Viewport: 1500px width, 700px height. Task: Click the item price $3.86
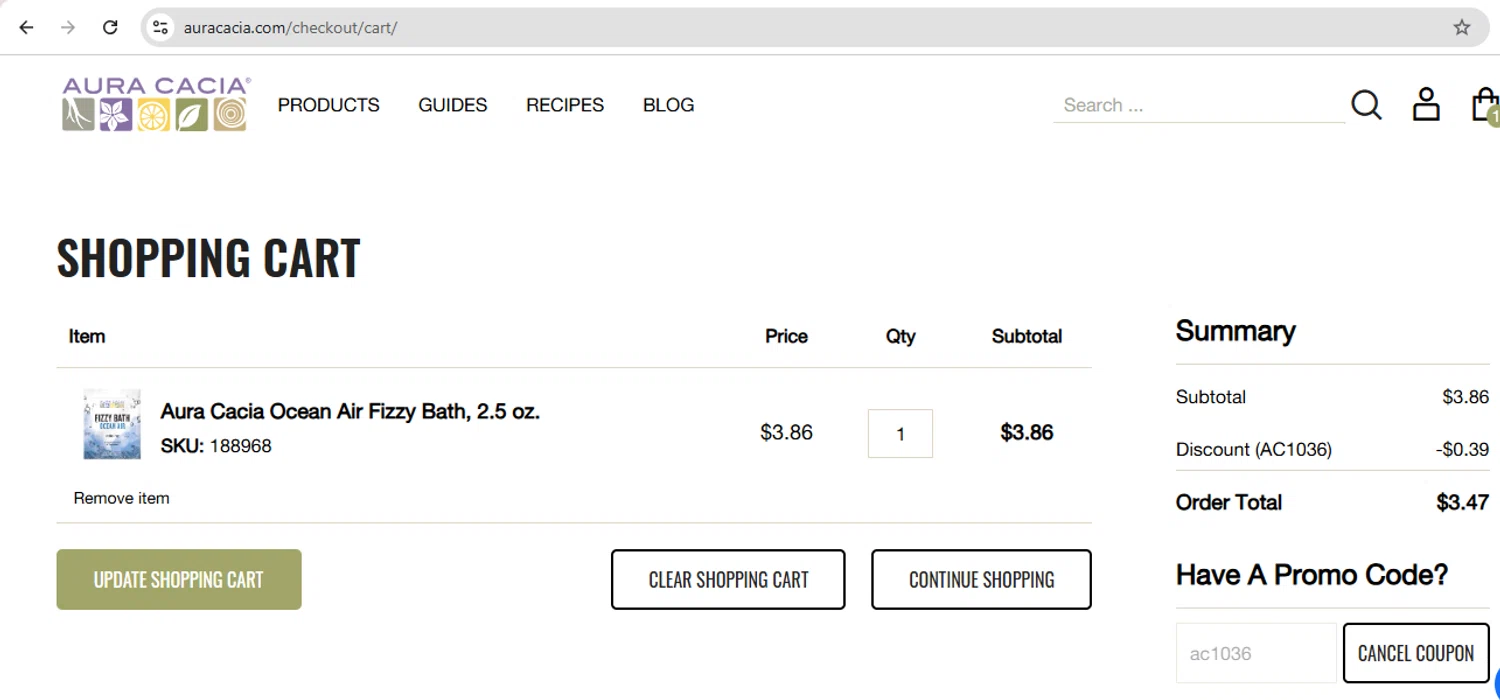[x=787, y=433]
